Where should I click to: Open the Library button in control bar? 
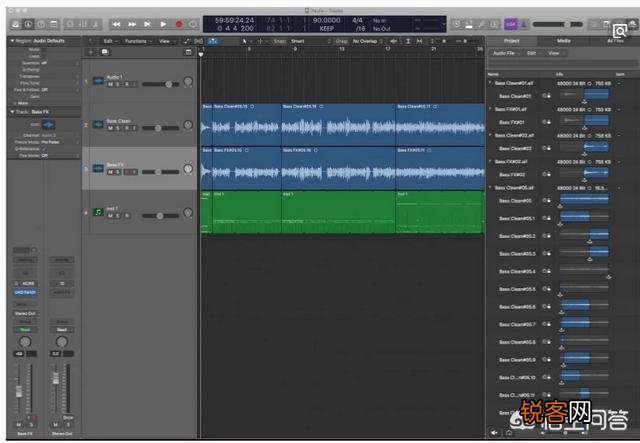pyautogui.click(x=15, y=24)
